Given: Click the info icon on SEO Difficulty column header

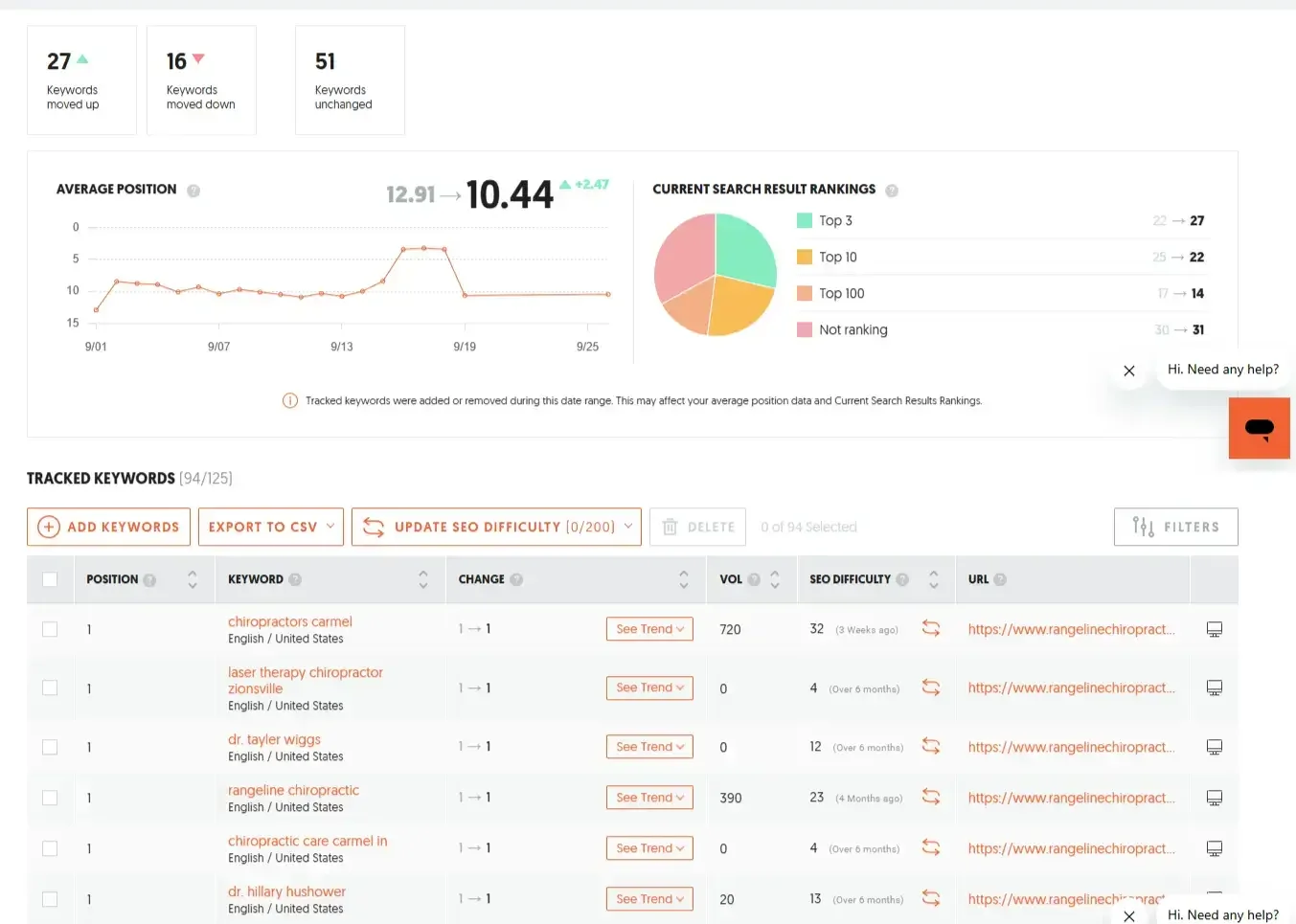Looking at the screenshot, I should (901, 579).
